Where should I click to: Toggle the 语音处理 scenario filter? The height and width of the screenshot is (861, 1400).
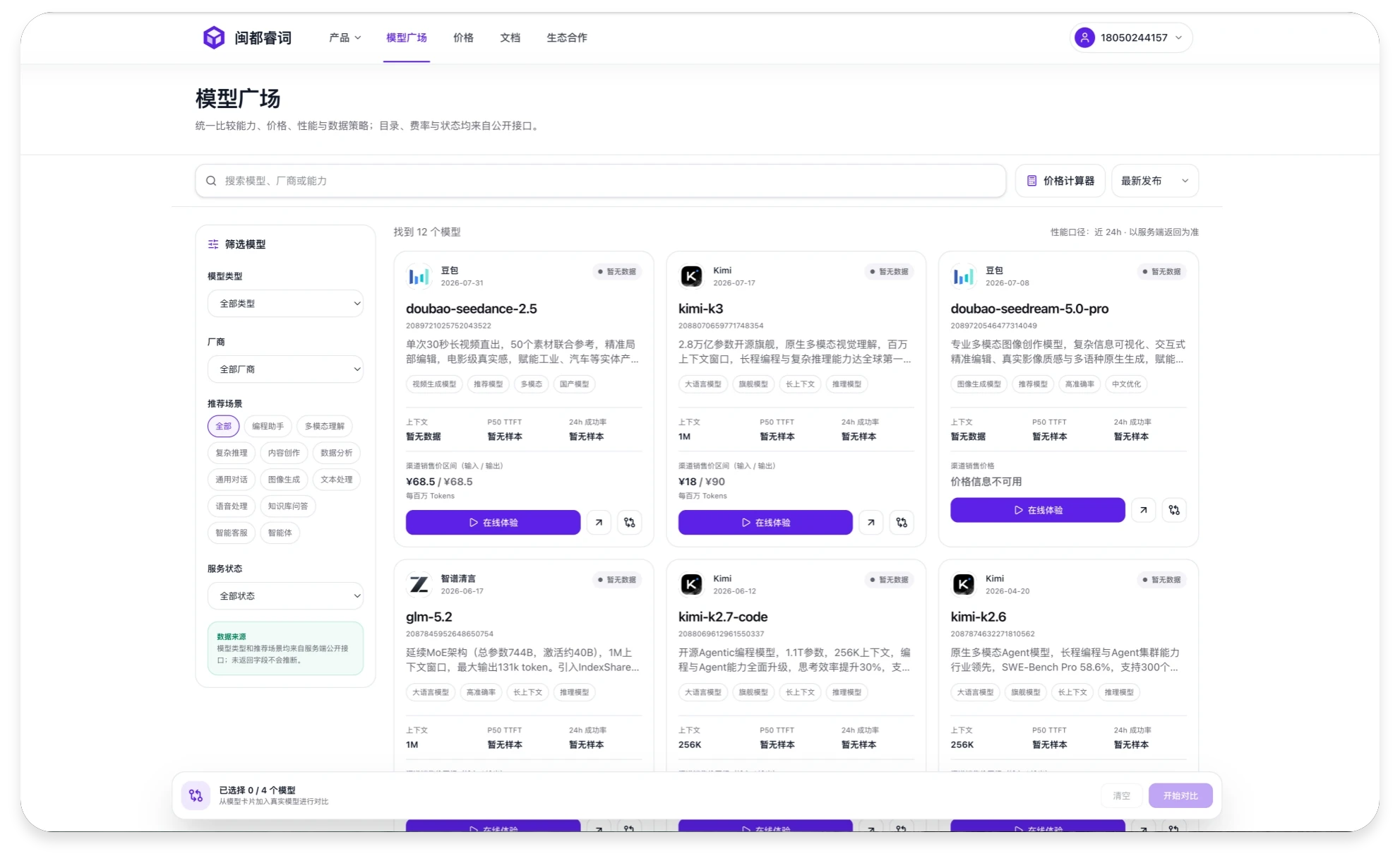coord(232,506)
